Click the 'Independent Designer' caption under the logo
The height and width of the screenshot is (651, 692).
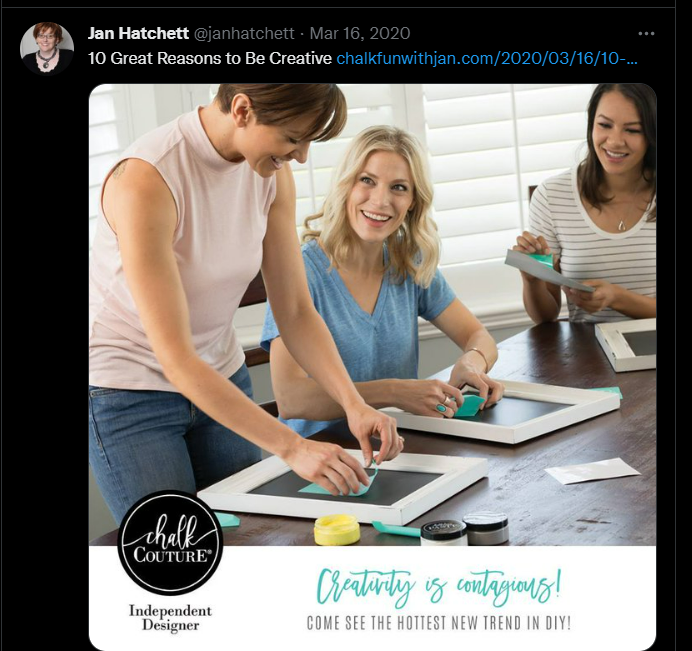(x=170, y=618)
